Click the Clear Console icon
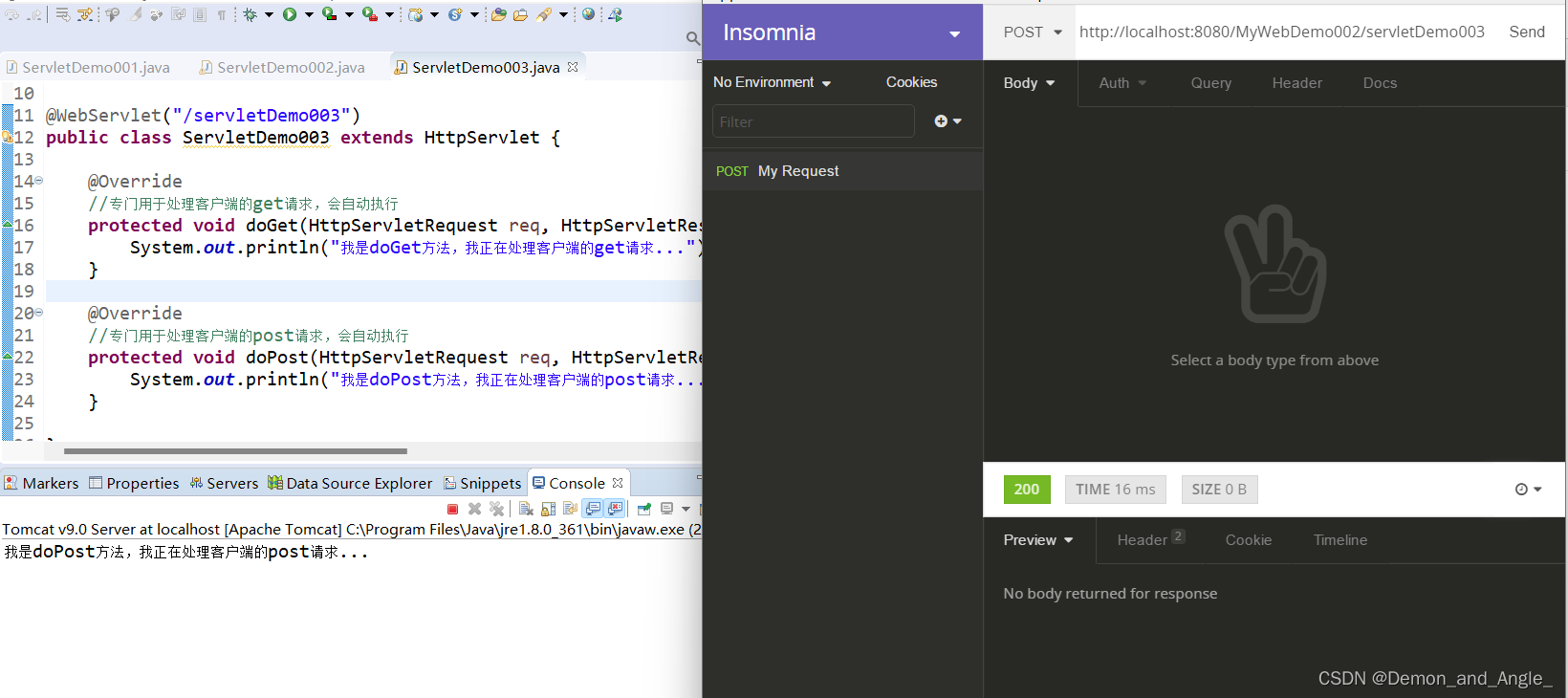Screen dimensions: 1568x698 pos(526,510)
